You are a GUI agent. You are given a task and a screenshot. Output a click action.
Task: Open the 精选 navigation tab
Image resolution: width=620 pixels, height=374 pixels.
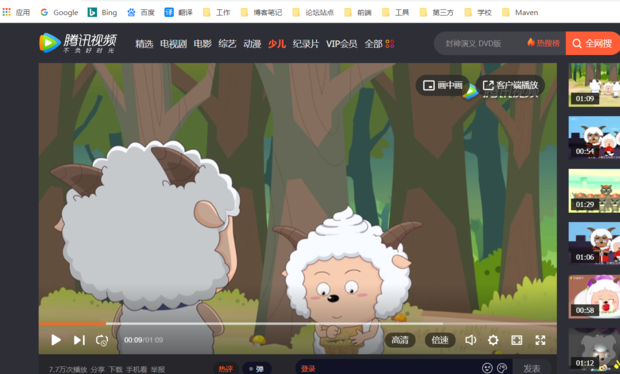[x=144, y=43]
